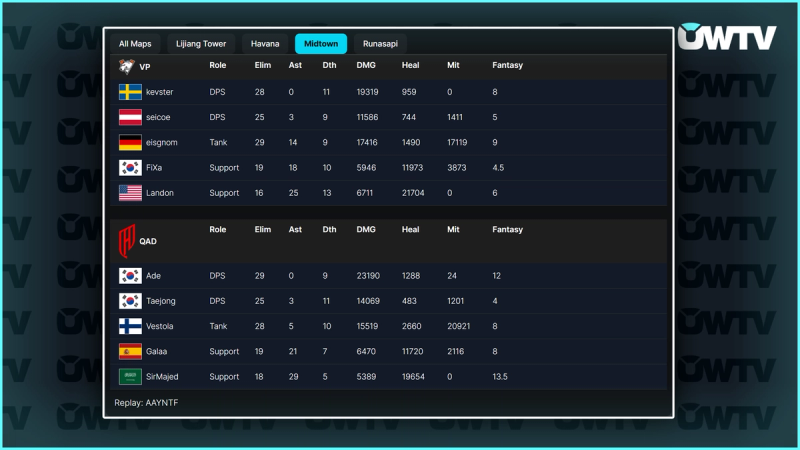Click Ade's damage value 23190

368,276
